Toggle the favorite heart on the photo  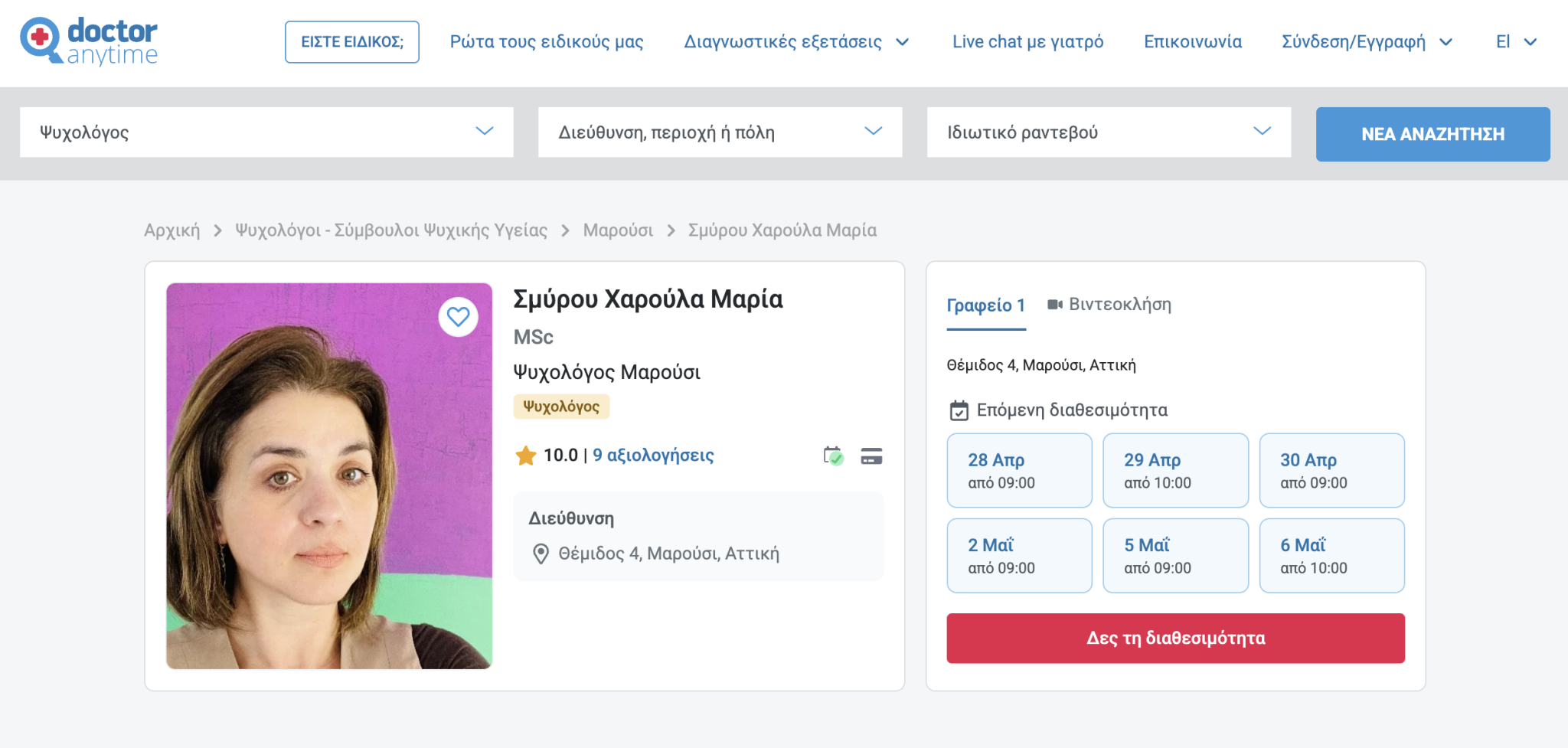pyautogui.click(x=458, y=317)
